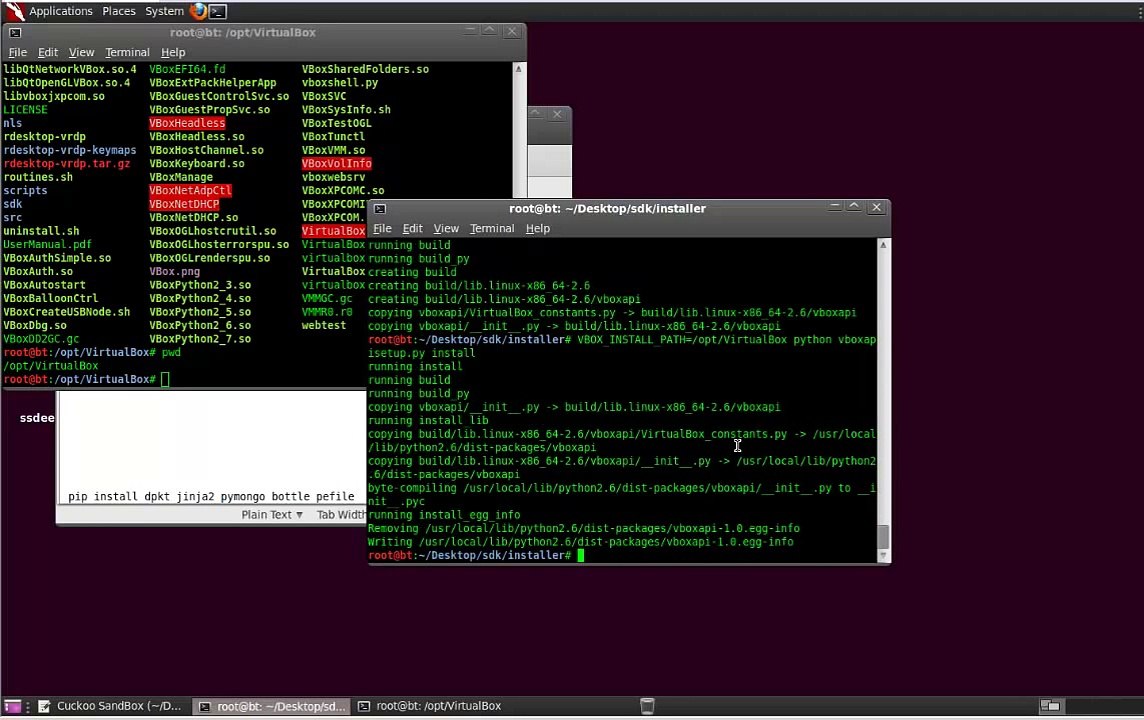The width and height of the screenshot is (1144, 720).
Task: Switch to Cuckoo SandBox taskbar window
Action: tap(110, 706)
